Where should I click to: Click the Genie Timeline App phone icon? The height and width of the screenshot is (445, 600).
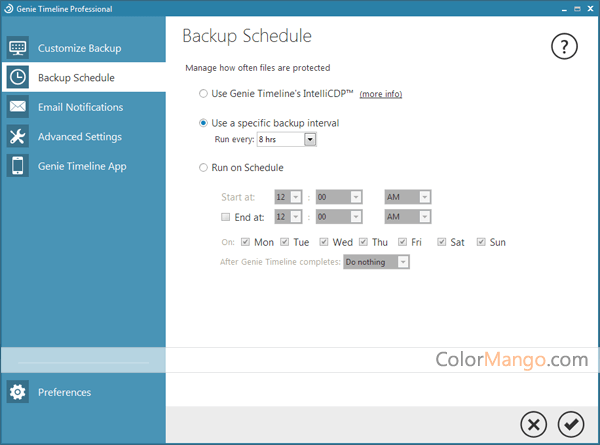pos(18,166)
